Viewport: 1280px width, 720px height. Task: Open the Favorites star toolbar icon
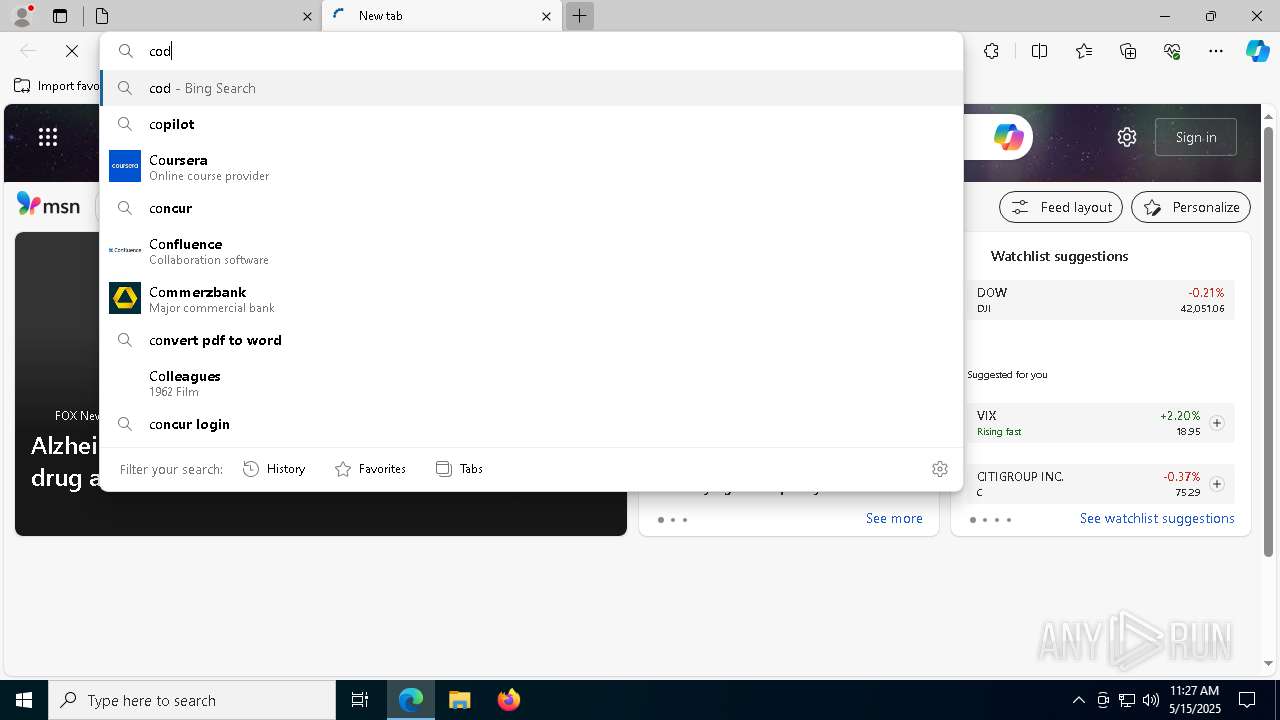point(1084,51)
